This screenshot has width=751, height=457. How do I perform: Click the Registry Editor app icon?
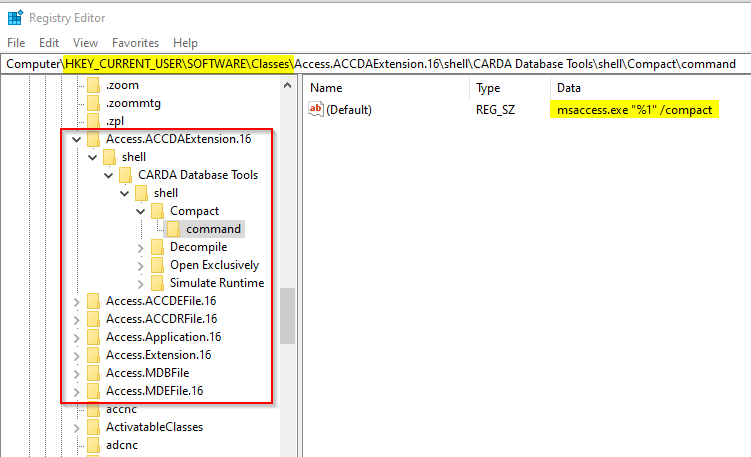(x=15, y=18)
